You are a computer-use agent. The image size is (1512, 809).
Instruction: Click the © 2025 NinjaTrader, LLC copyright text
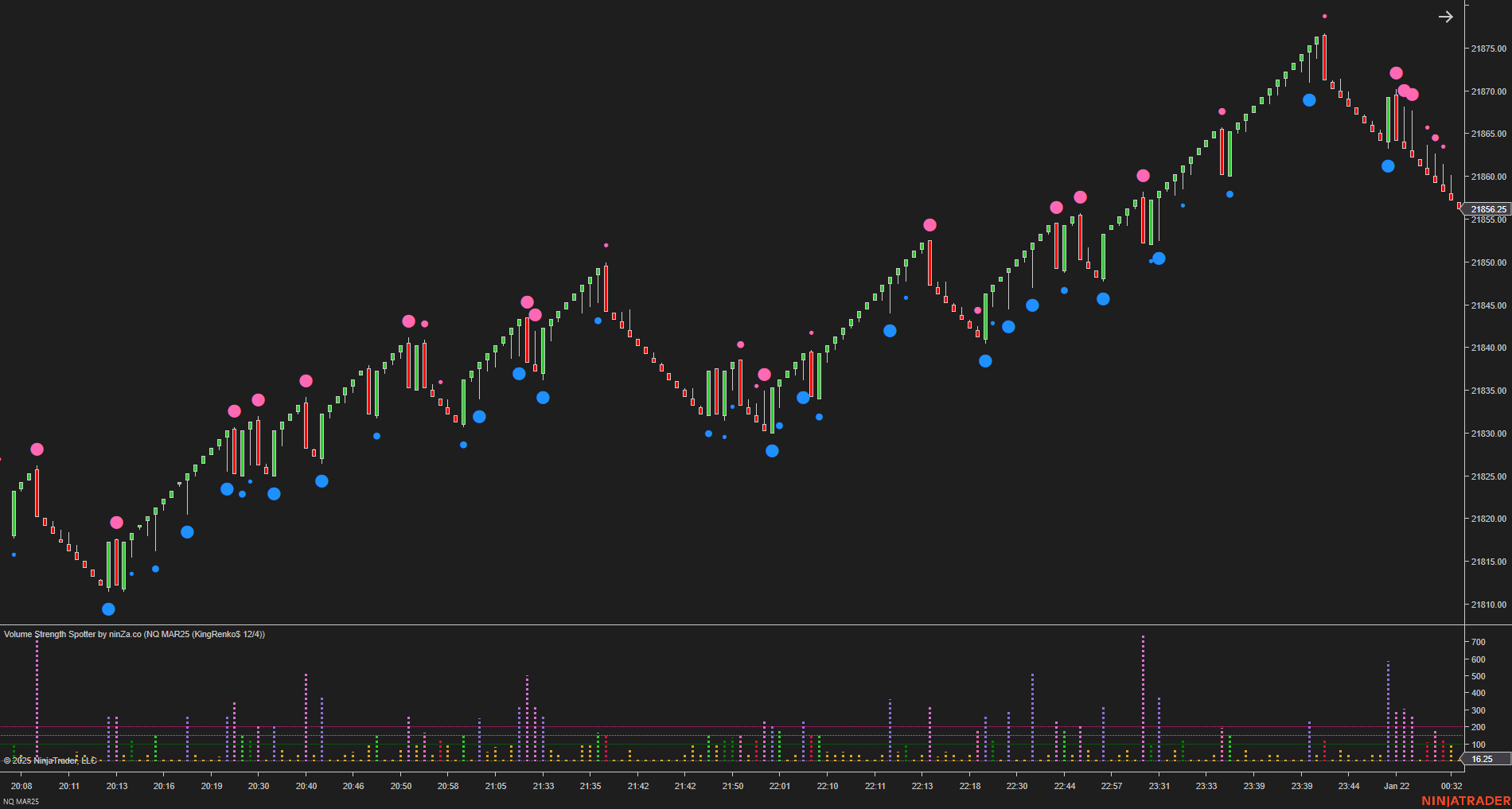(49, 760)
